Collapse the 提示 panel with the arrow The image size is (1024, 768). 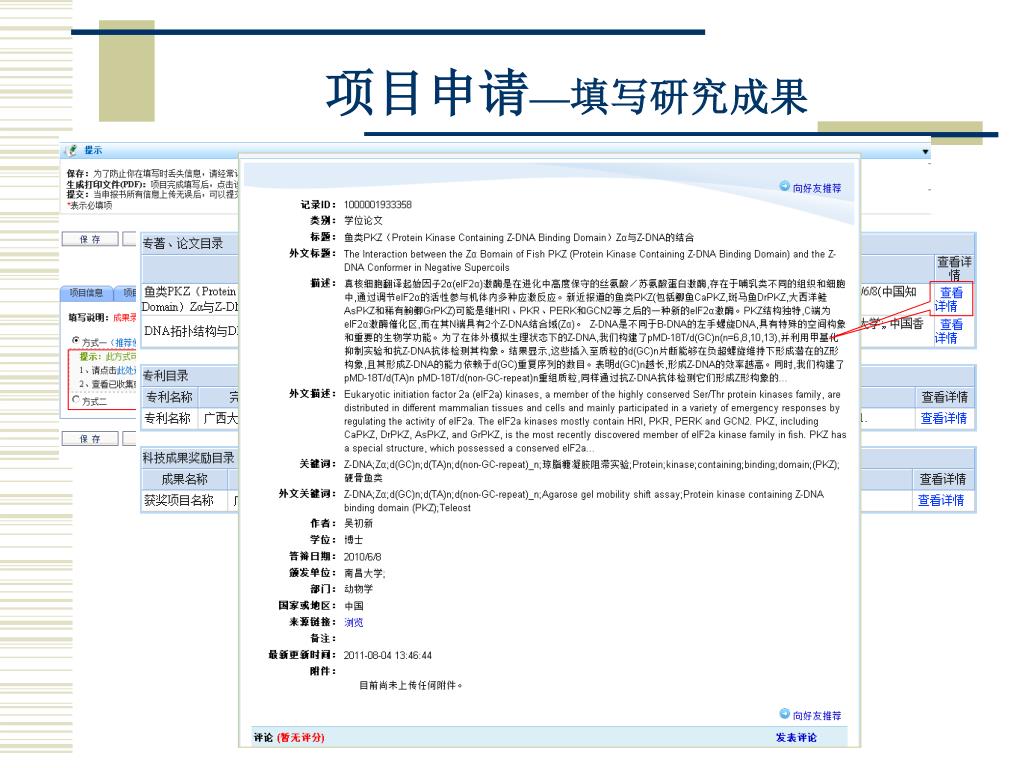(x=925, y=152)
